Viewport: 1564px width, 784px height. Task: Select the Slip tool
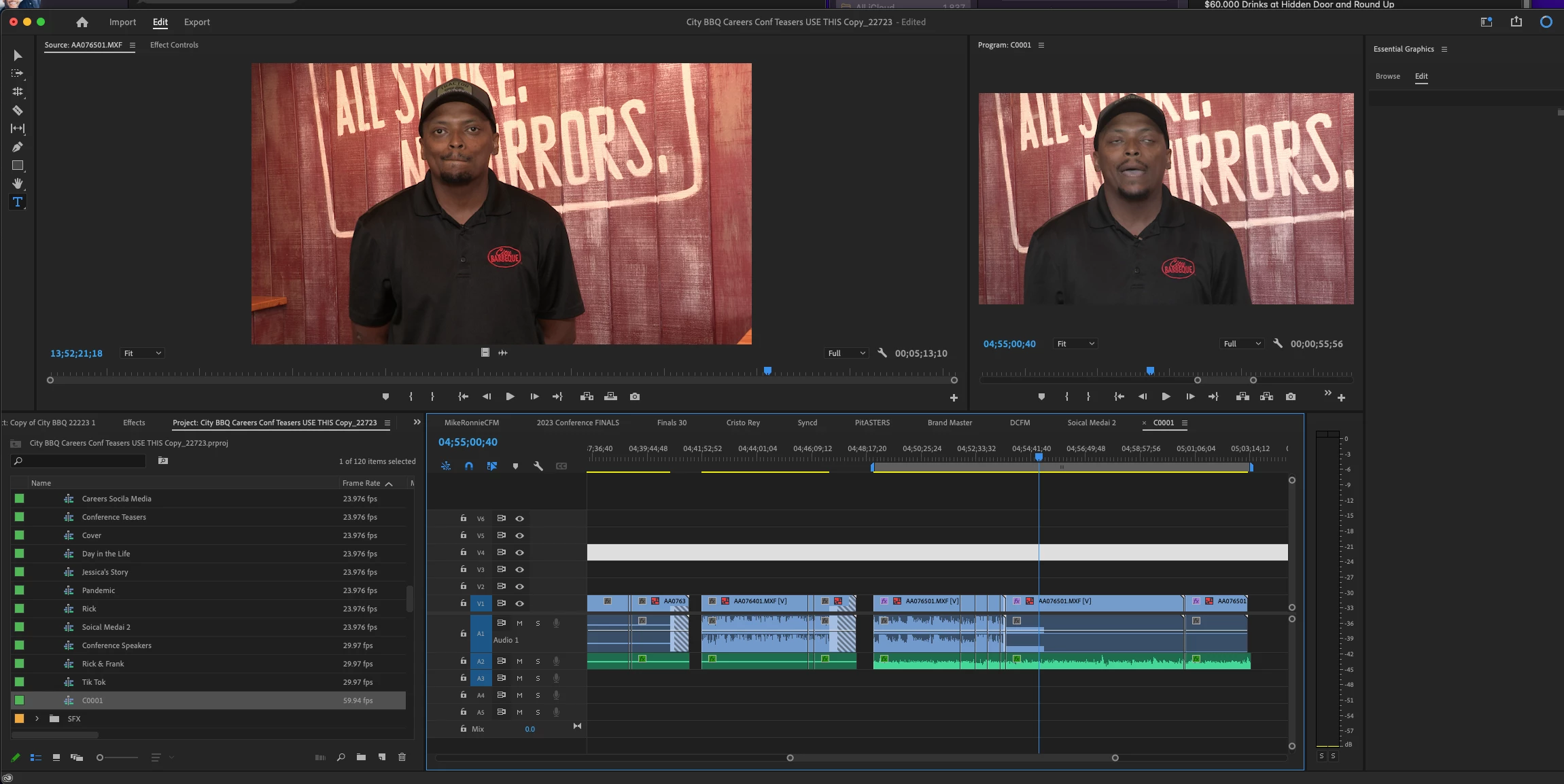18,128
